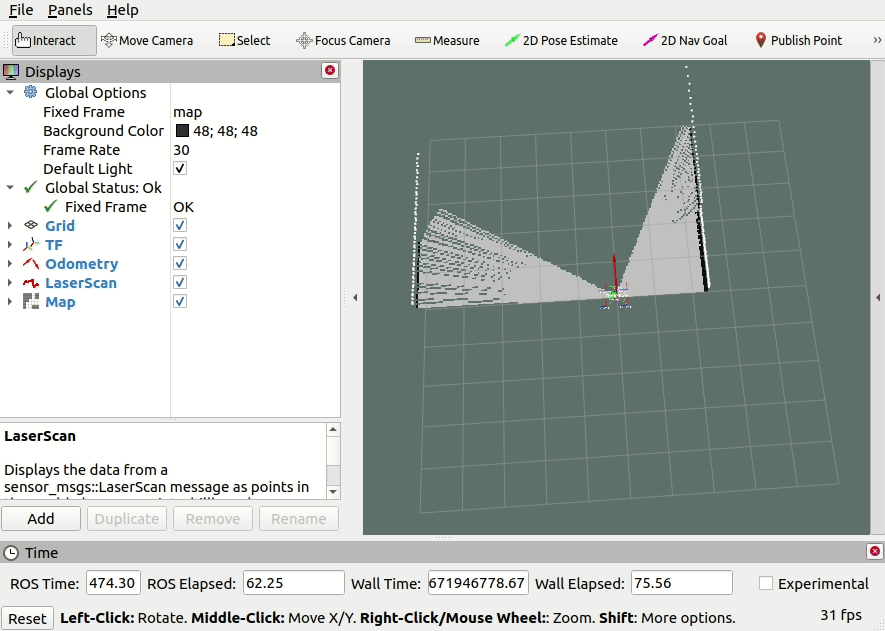Toggle the Grid display checkbox
Image resolution: width=885 pixels, height=631 pixels.
click(180, 225)
